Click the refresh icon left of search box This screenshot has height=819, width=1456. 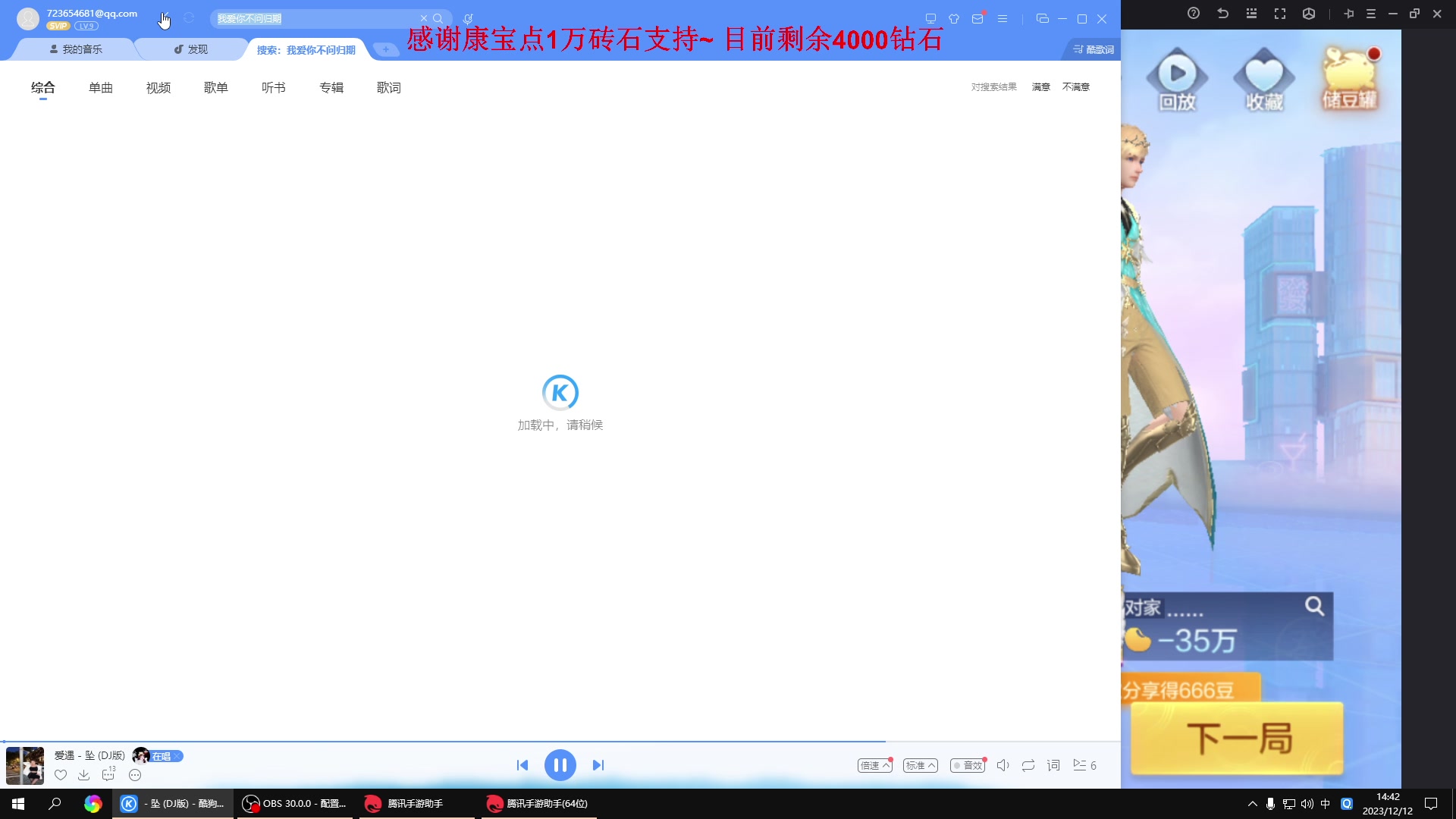pos(189,18)
